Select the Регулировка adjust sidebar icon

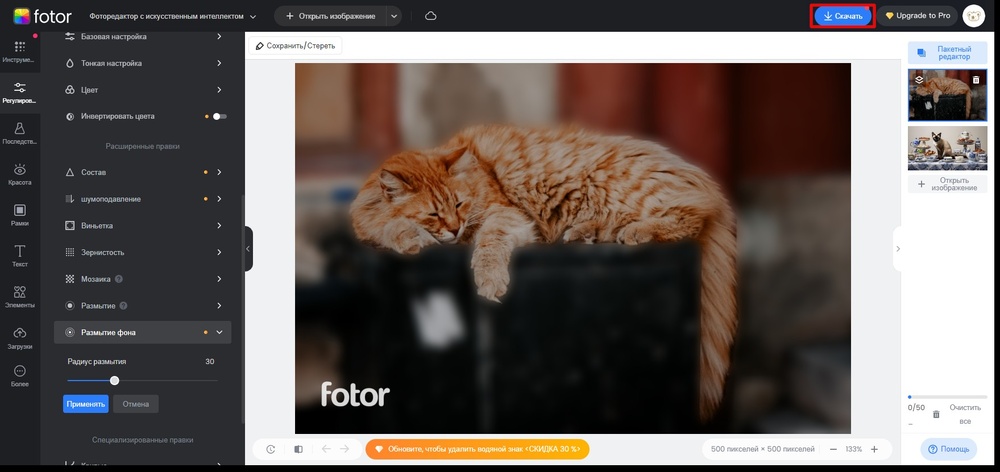coord(20,92)
